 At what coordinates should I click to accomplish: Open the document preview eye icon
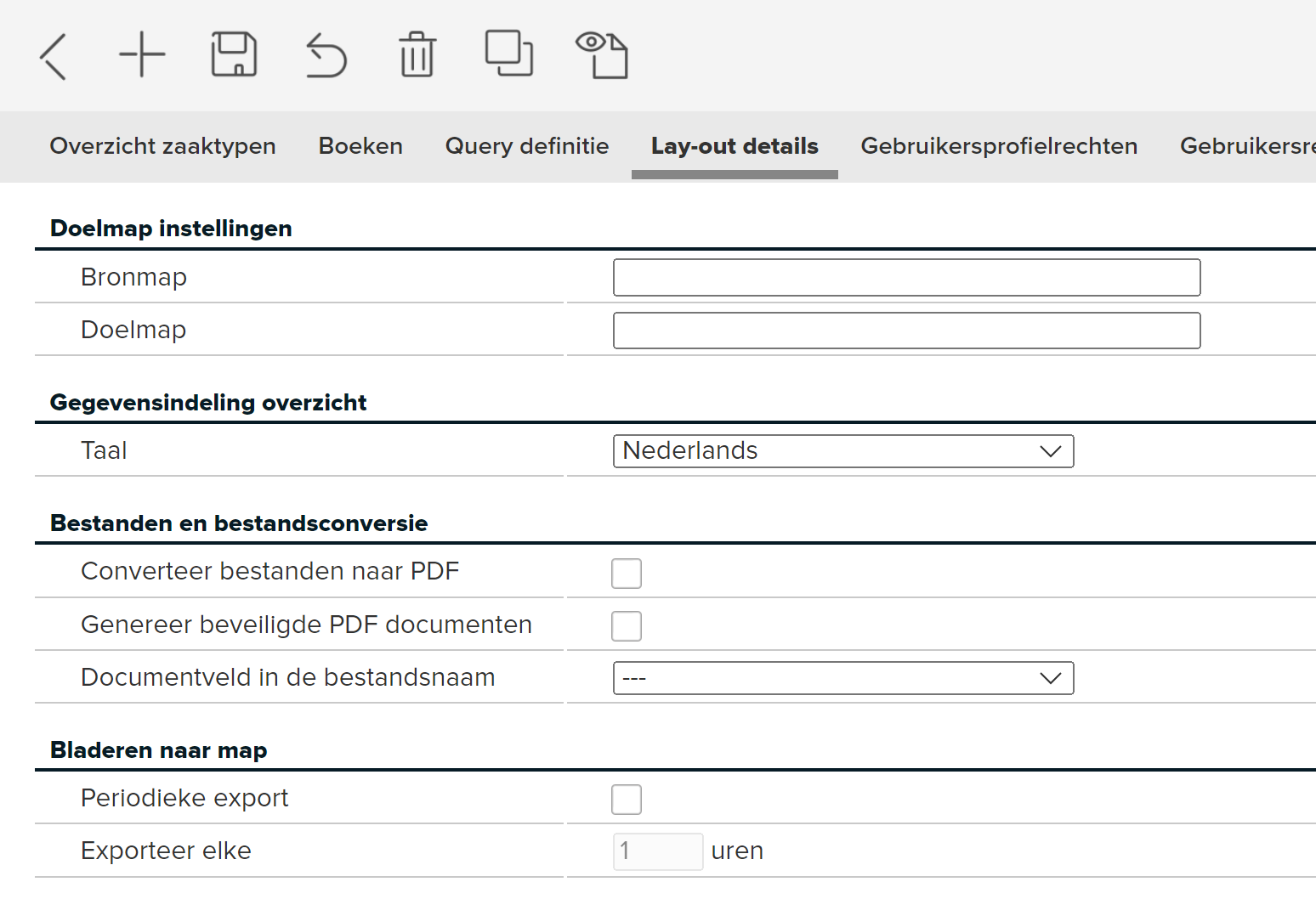tap(602, 55)
